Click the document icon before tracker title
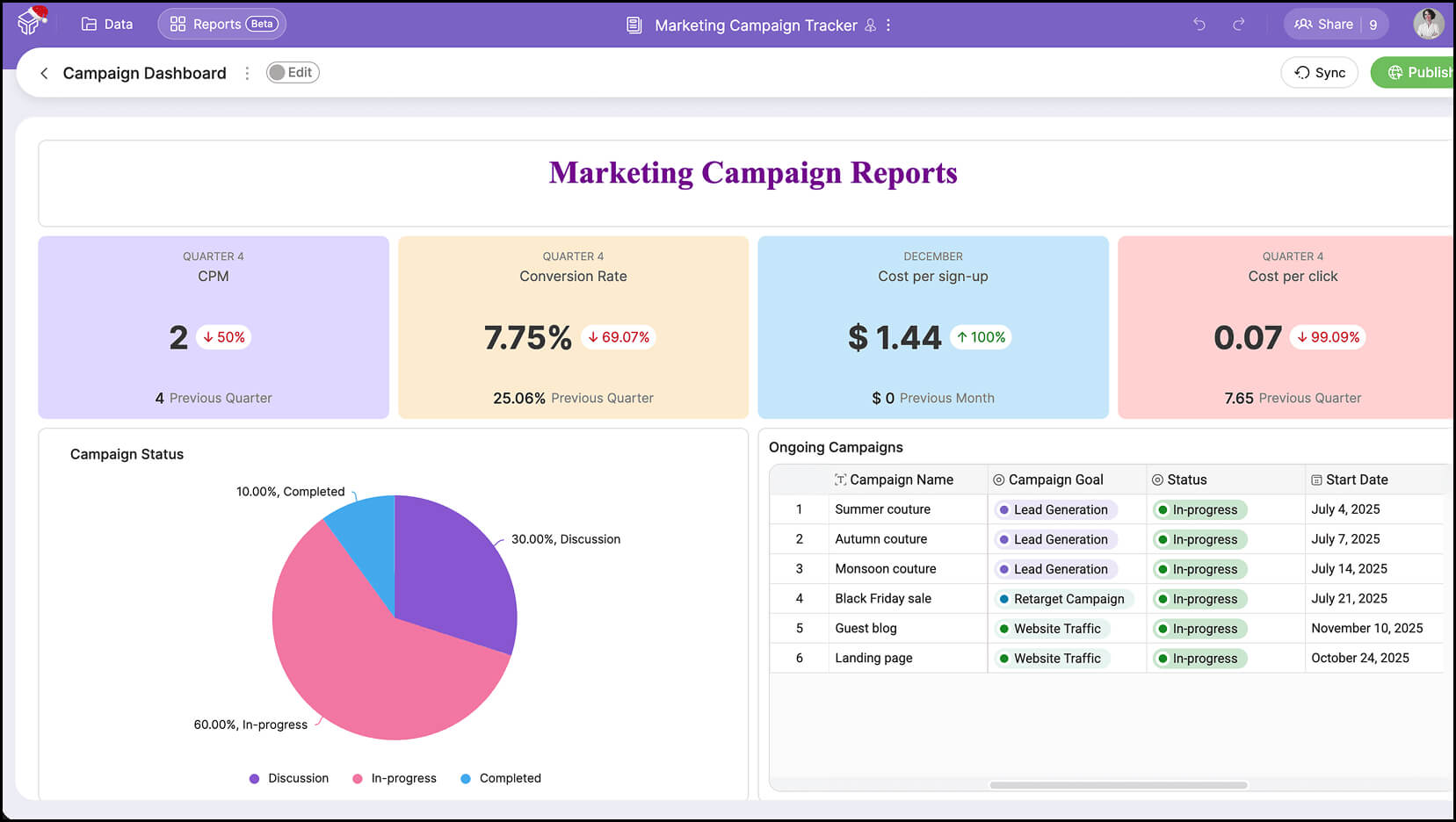The width and height of the screenshot is (1456, 822). coord(634,25)
